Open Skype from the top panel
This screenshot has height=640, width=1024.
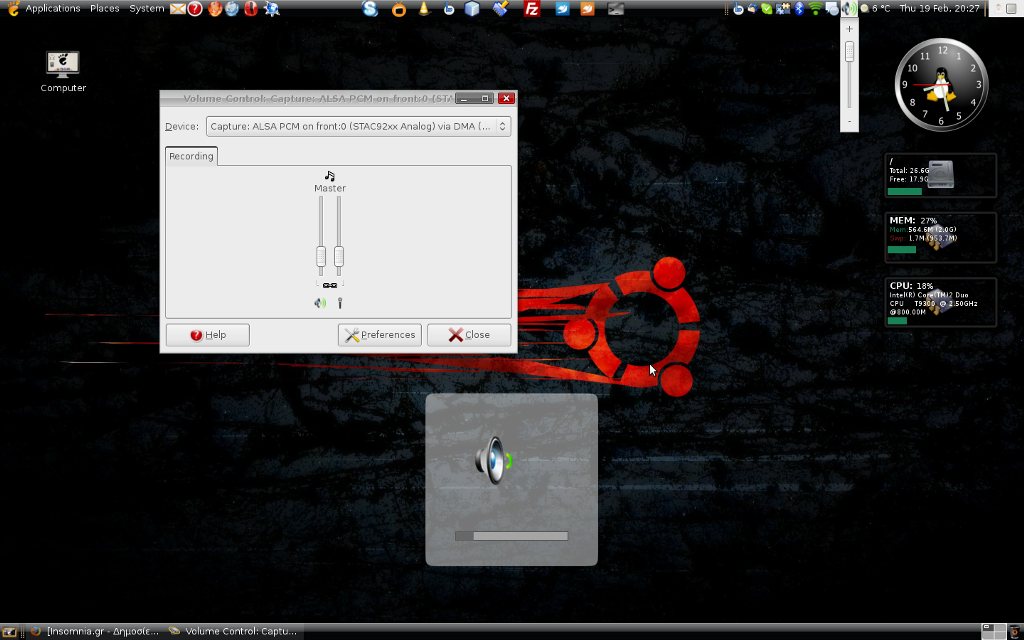370,9
